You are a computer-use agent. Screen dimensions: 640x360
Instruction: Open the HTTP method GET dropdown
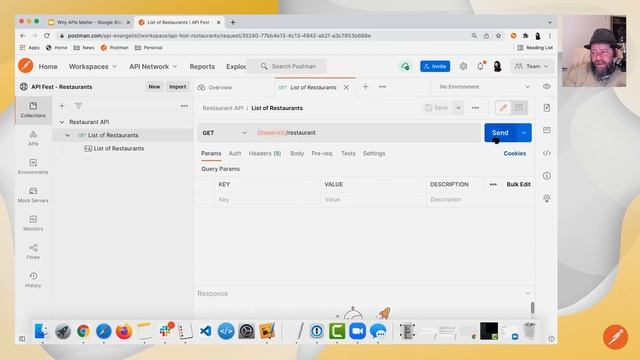coord(224,133)
